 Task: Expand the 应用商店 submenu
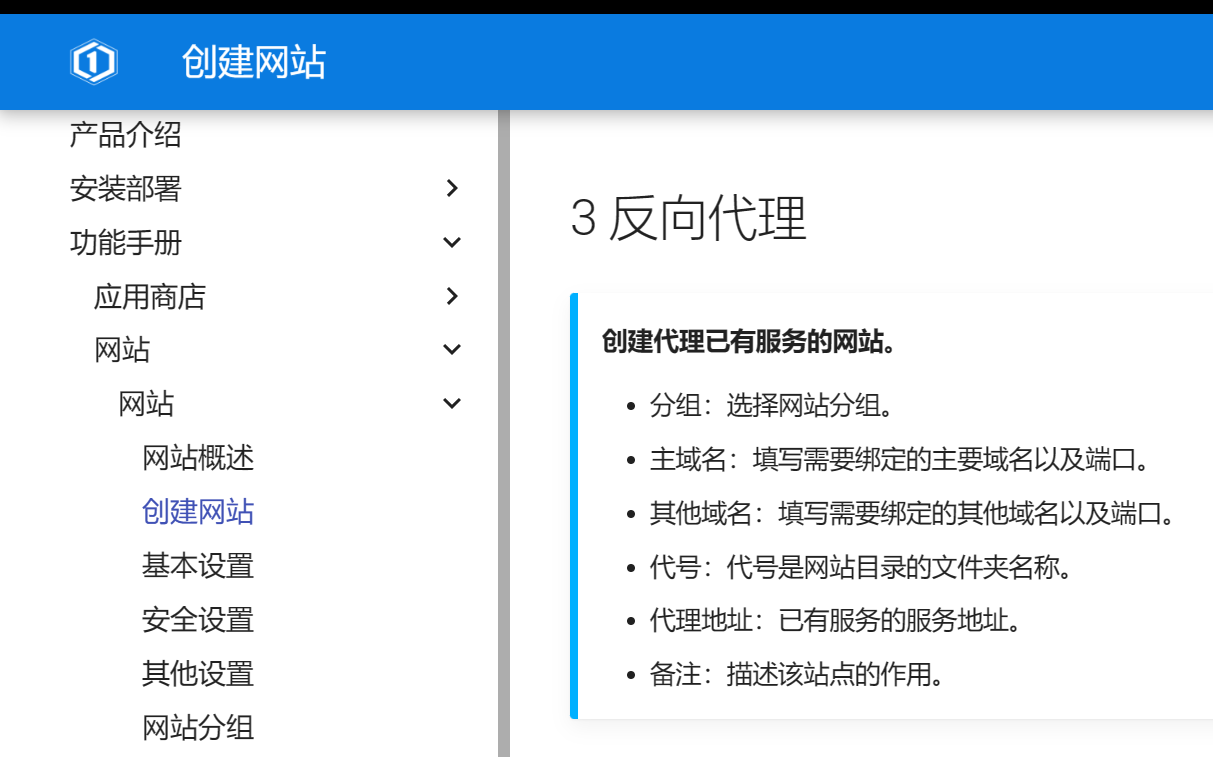[452, 296]
